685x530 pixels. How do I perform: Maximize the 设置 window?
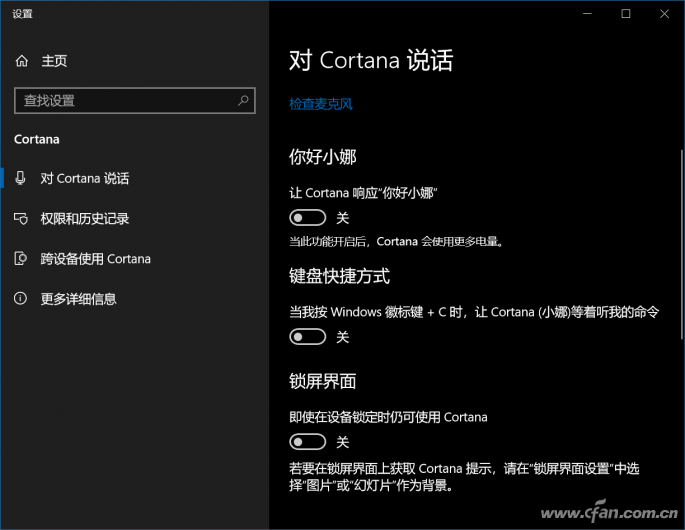click(626, 14)
